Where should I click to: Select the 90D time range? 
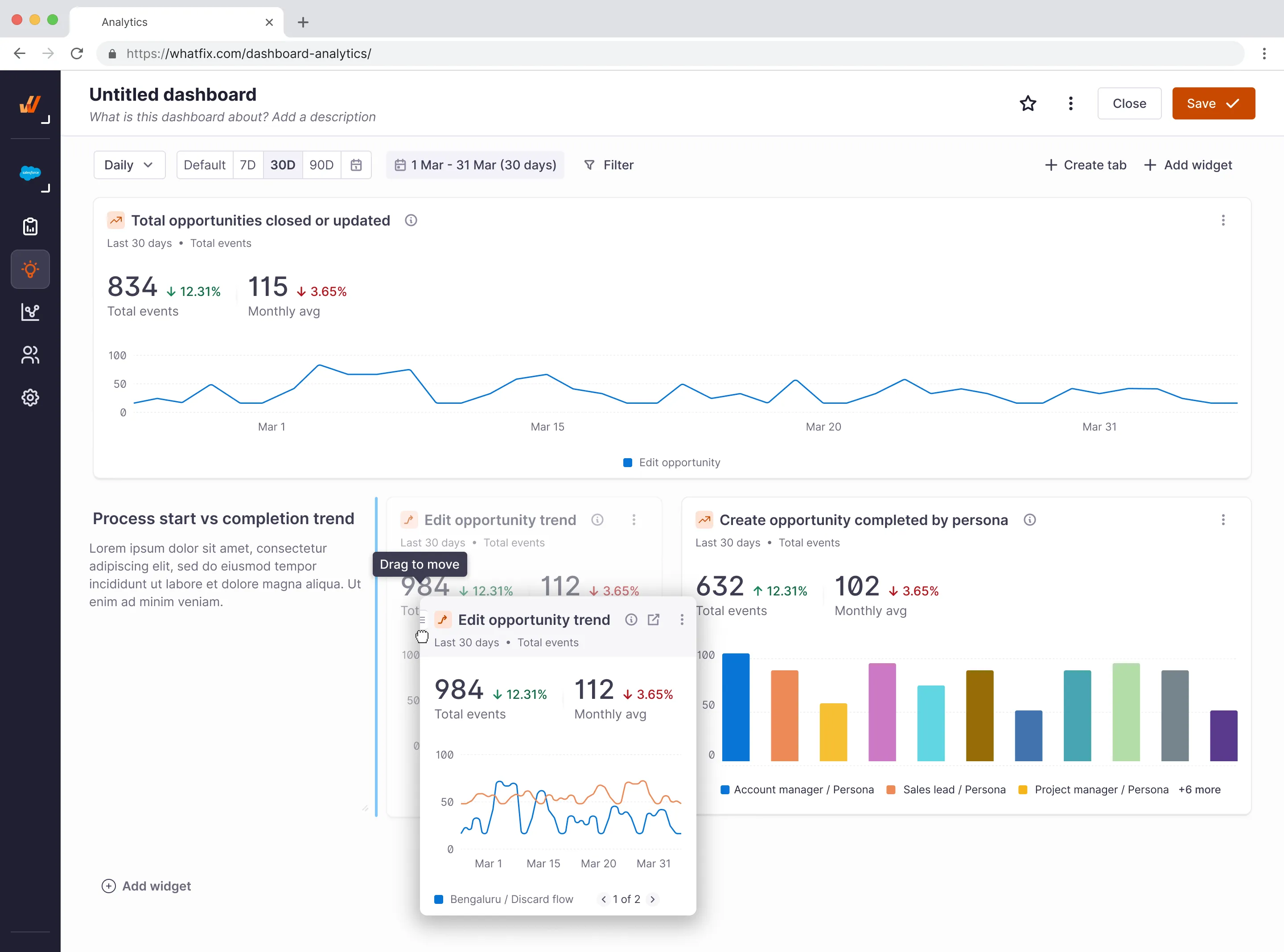point(321,165)
